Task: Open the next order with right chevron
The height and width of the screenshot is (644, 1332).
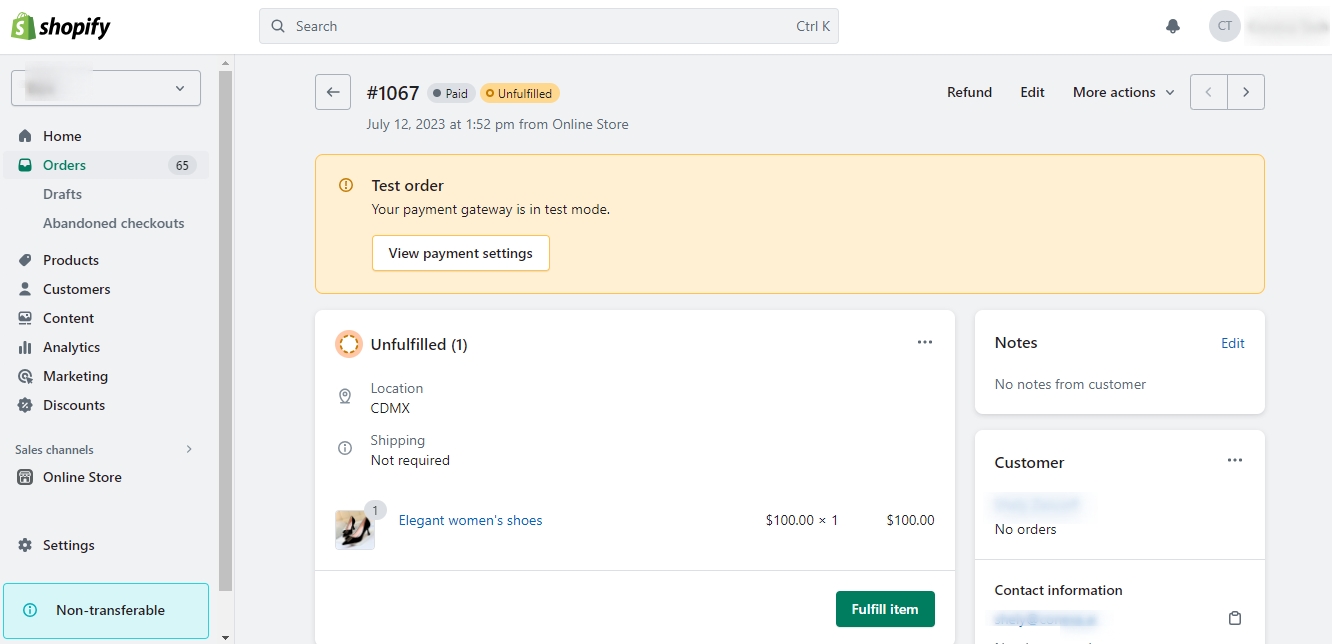Action: tap(1246, 92)
